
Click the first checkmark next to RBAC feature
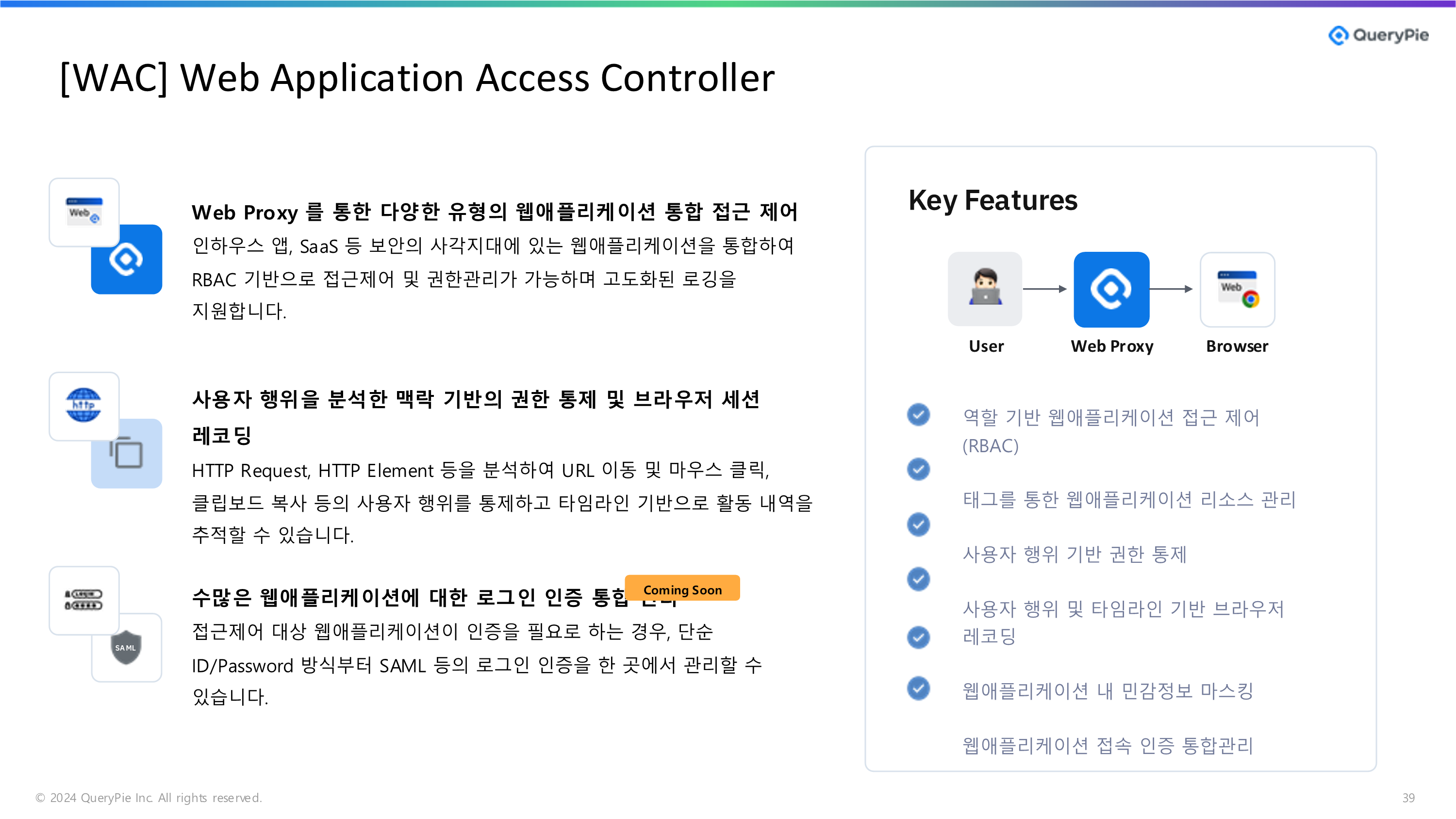pyautogui.click(x=918, y=414)
